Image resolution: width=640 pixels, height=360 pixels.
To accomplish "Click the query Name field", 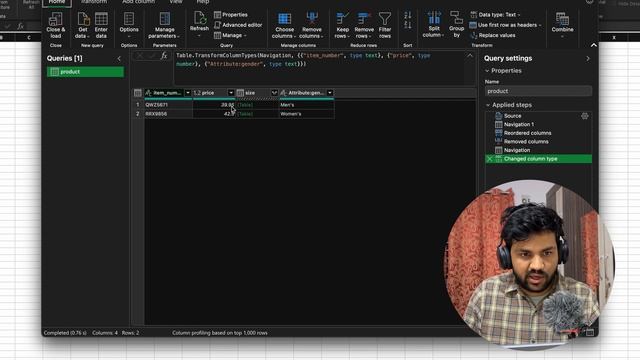I will click(x=538, y=91).
